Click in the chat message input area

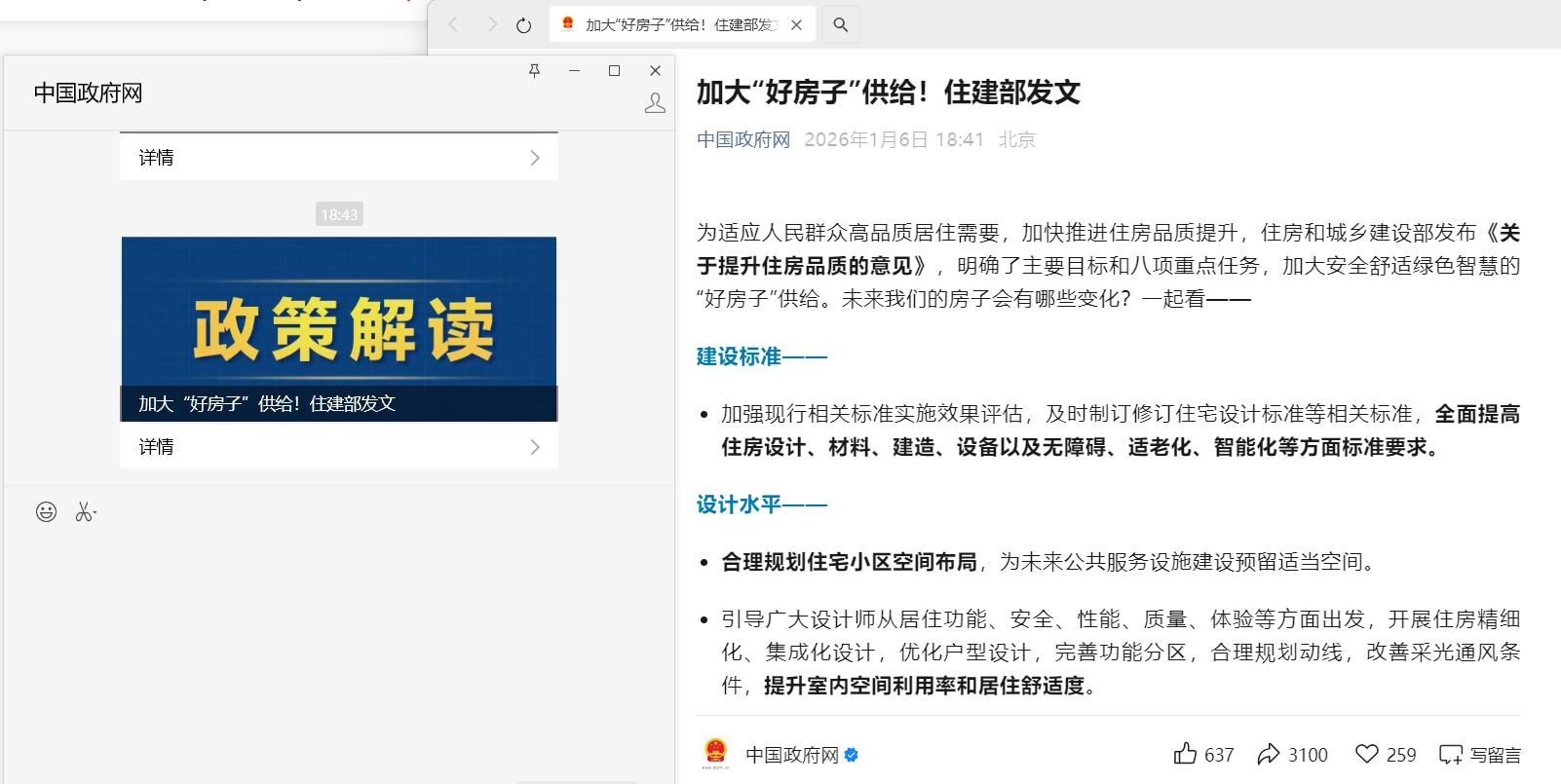point(339,653)
